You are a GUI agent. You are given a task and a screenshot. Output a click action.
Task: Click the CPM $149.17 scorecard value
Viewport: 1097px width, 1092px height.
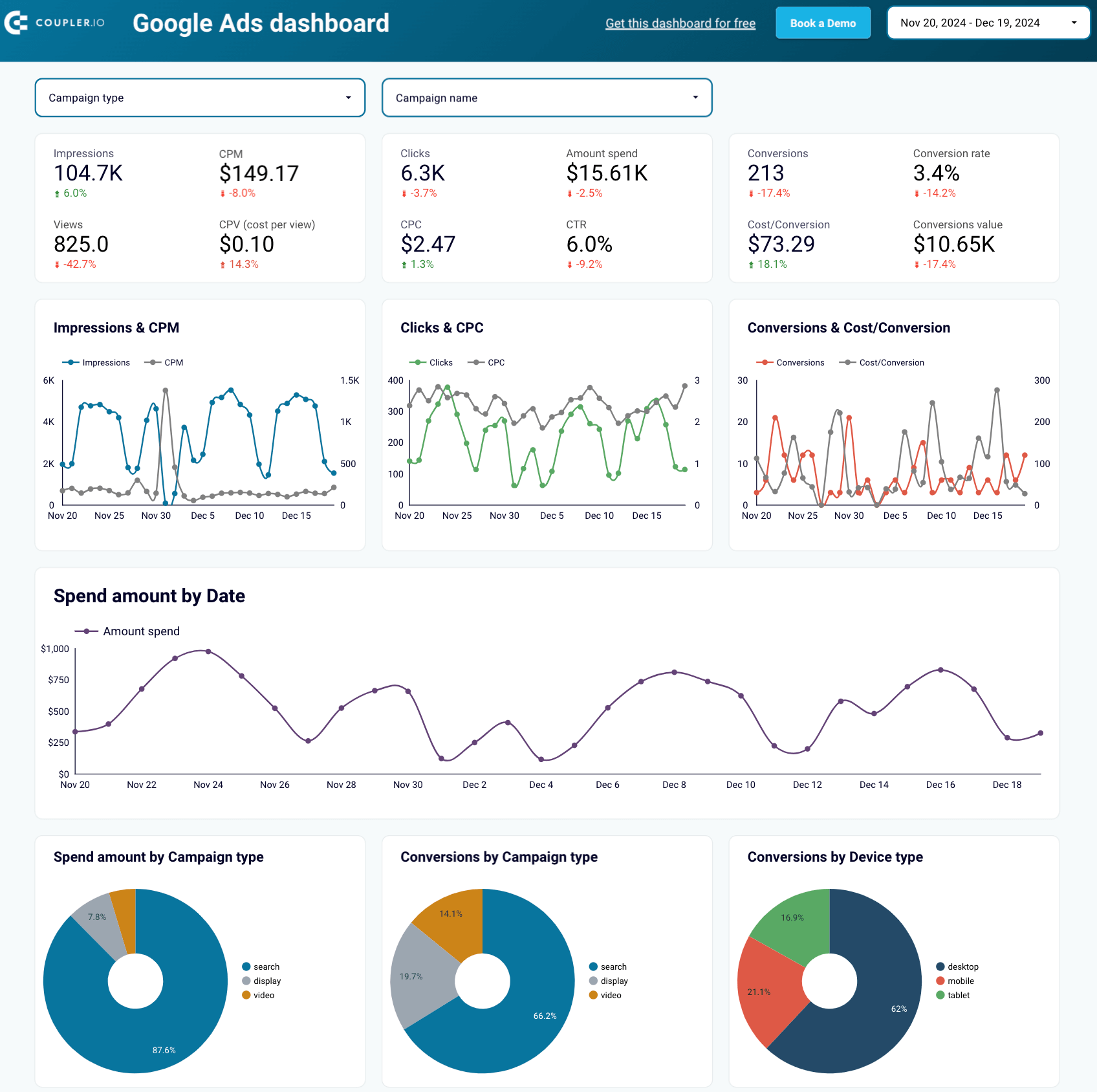[259, 173]
